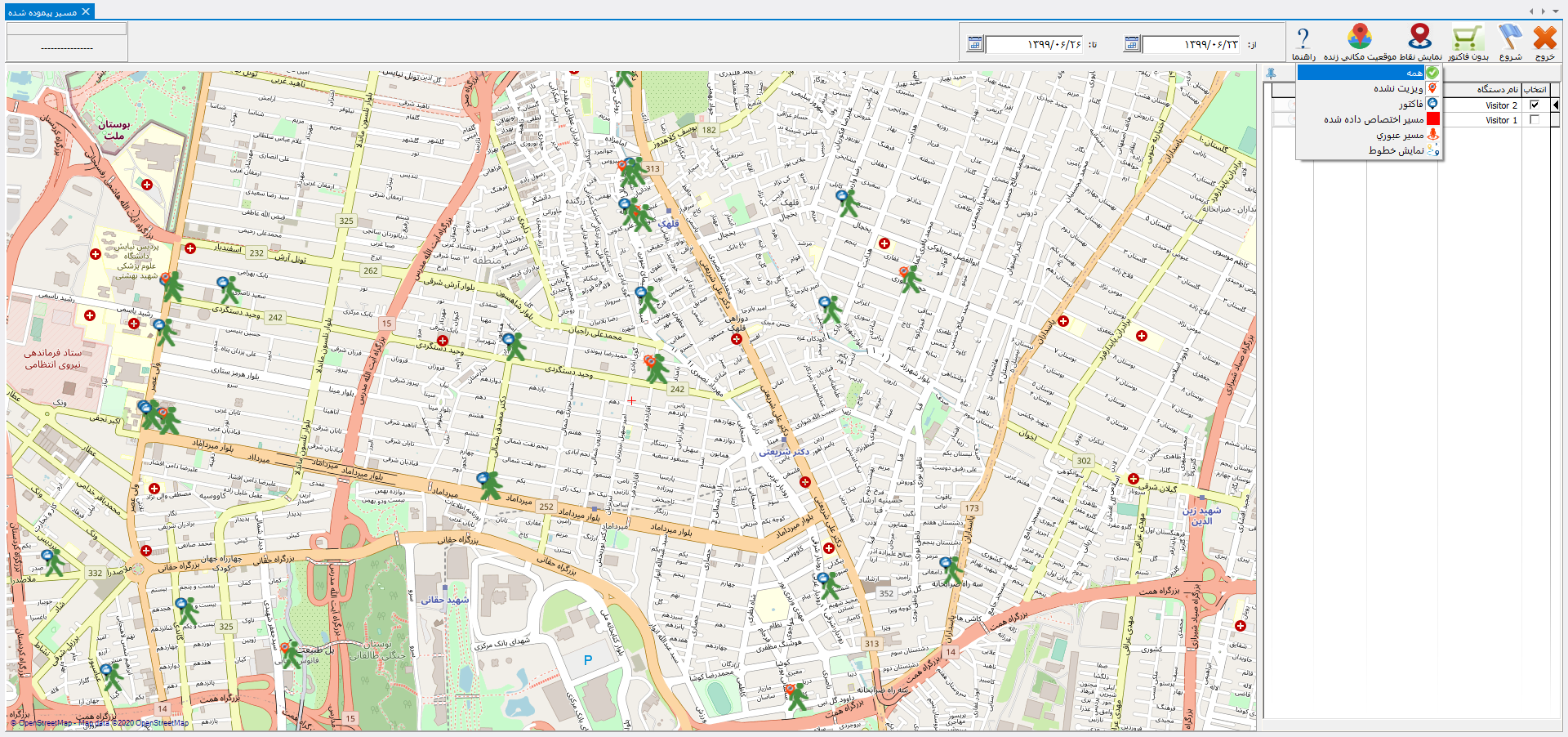The height and width of the screenshot is (737, 1568).
Task: Check the Visitor 1 checkbox
Action: 1535,120
